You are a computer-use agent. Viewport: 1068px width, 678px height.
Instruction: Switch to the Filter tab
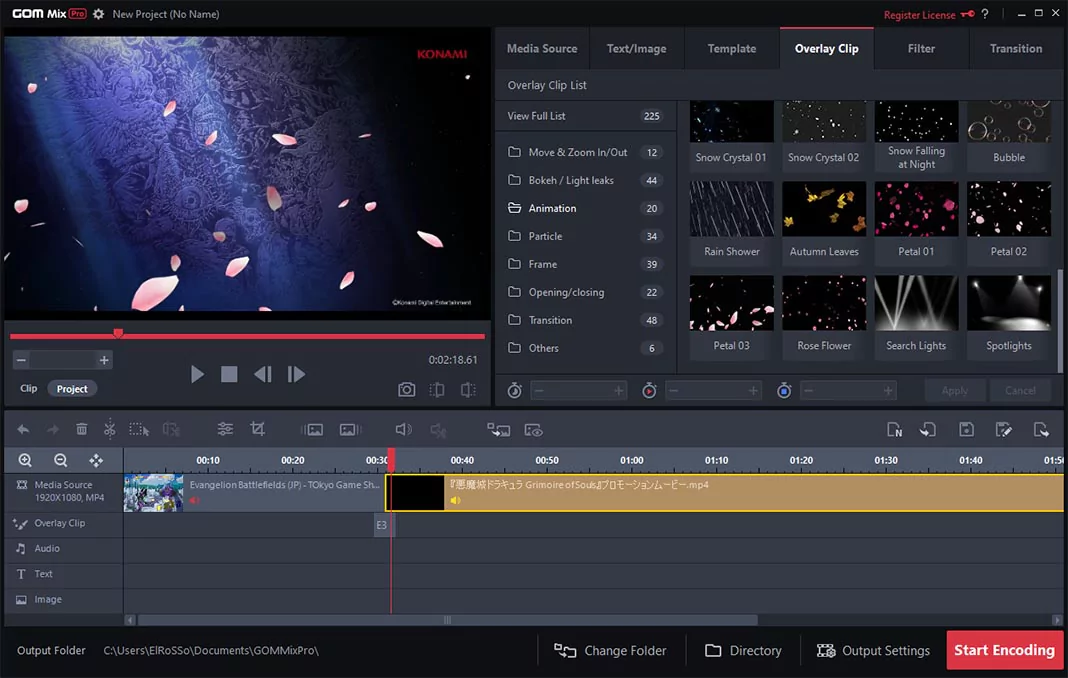920,48
